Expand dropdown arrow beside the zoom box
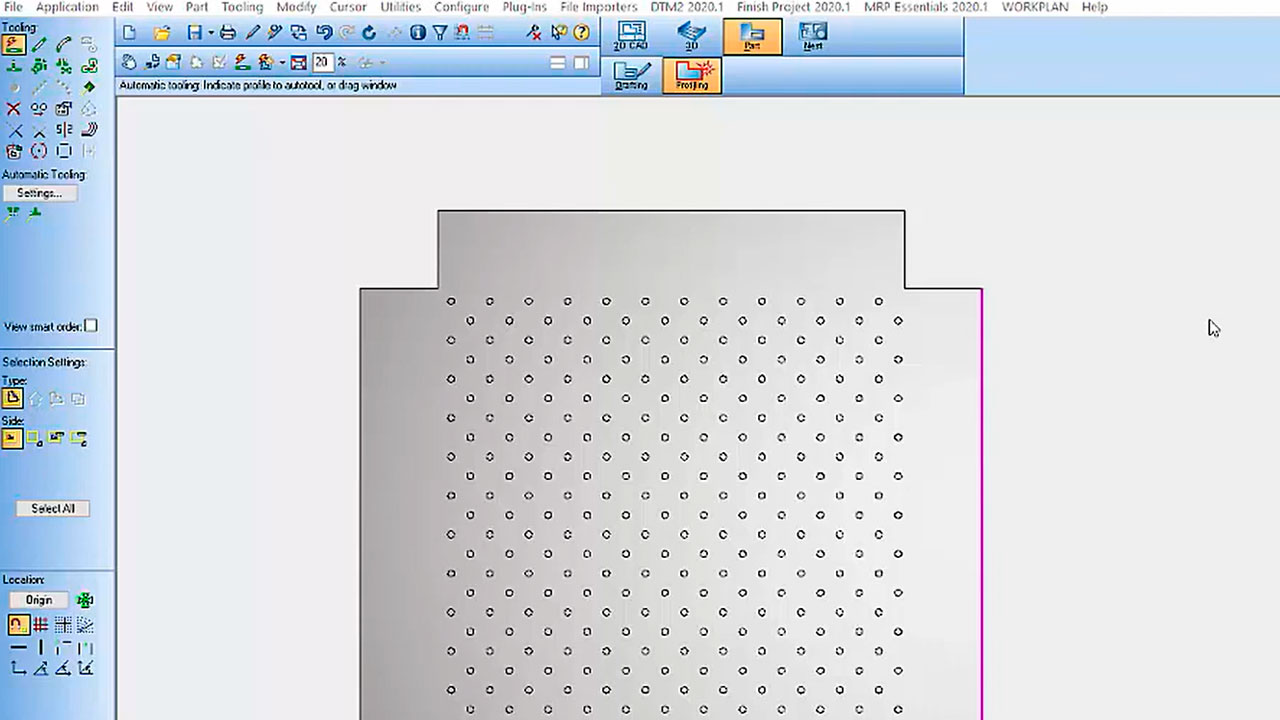1280x720 pixels. [283, 62]
